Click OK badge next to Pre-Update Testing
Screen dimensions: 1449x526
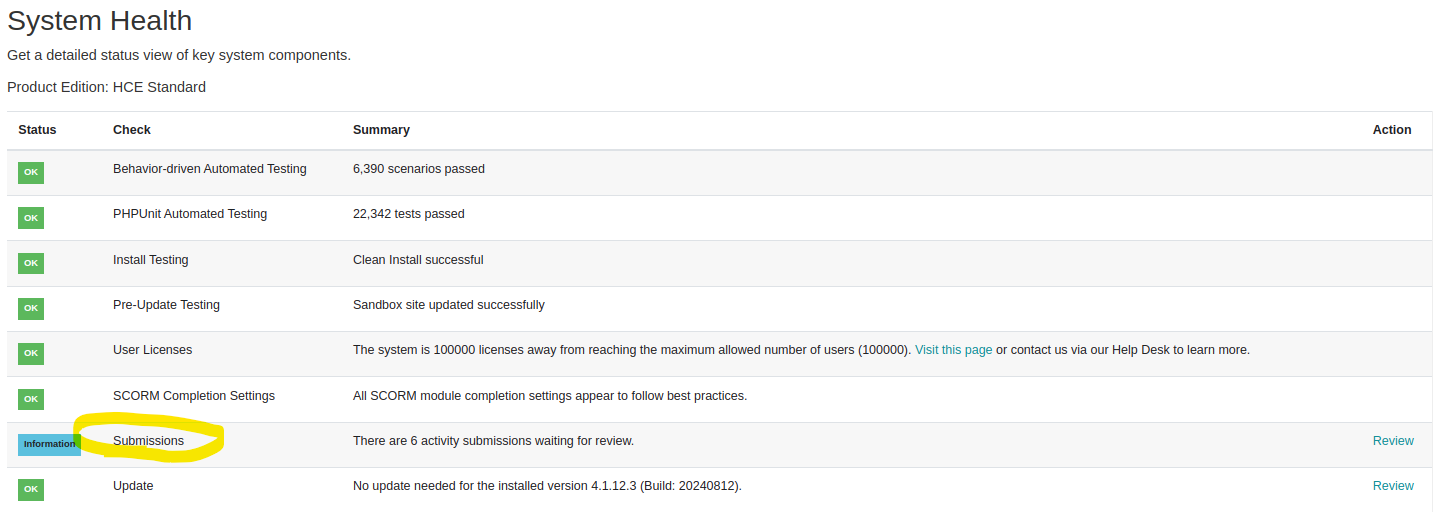(x=31, y=308)
